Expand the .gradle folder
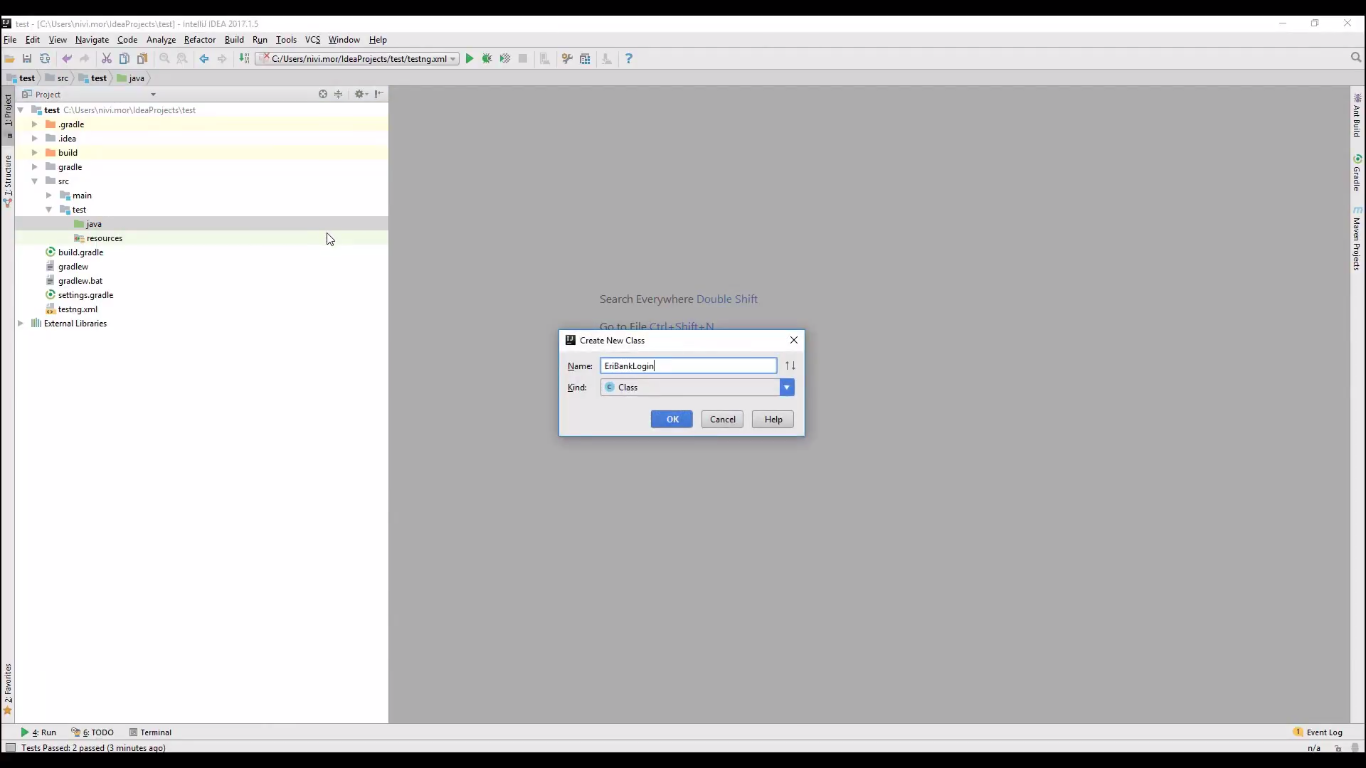This screenshot has height=768, width=1366. tap(35, 124)
